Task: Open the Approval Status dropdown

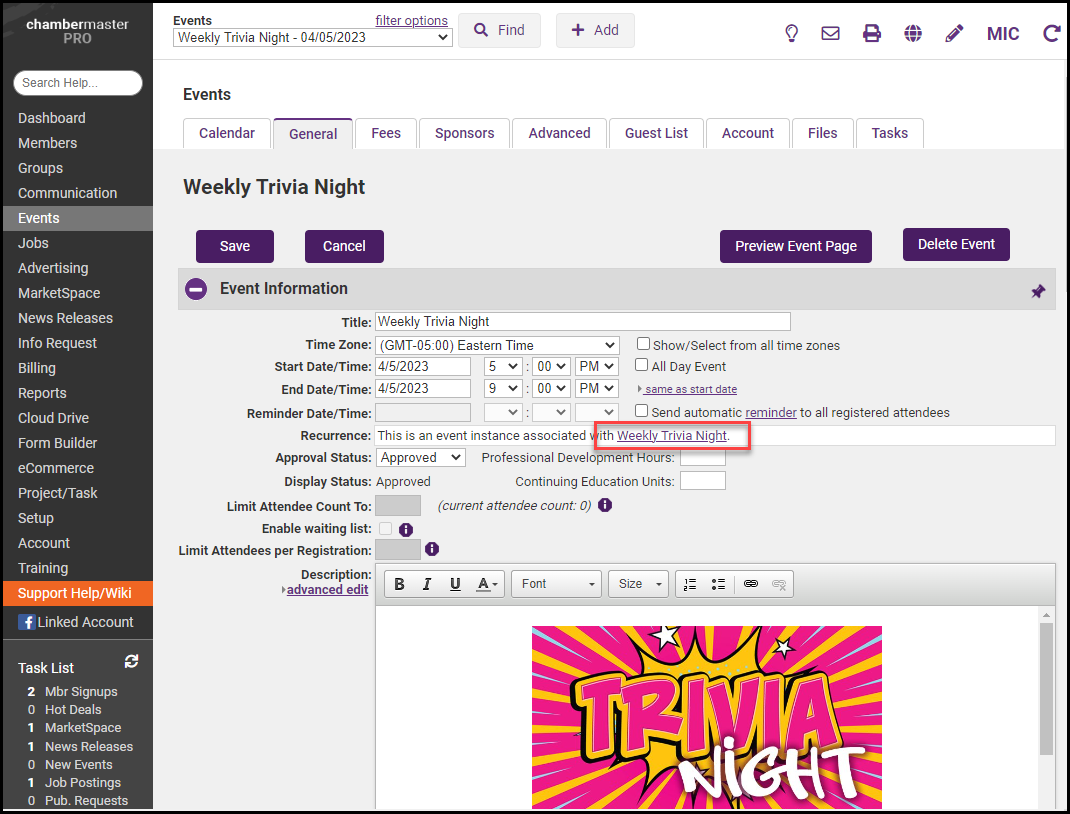Action: pyautogui.click(x=420, y=457)
